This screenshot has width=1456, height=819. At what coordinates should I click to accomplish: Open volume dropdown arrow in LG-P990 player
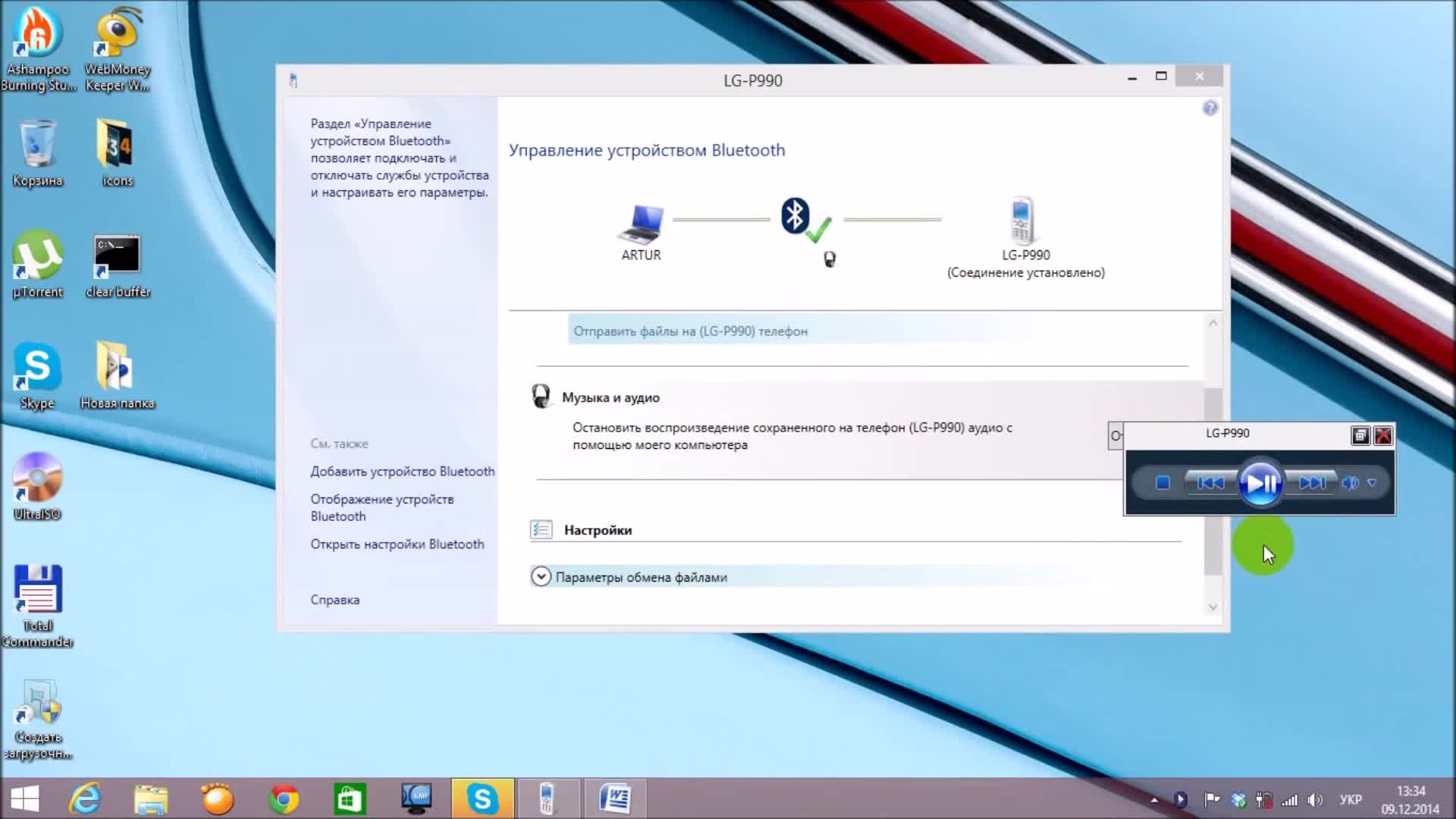pos(1372,483)
